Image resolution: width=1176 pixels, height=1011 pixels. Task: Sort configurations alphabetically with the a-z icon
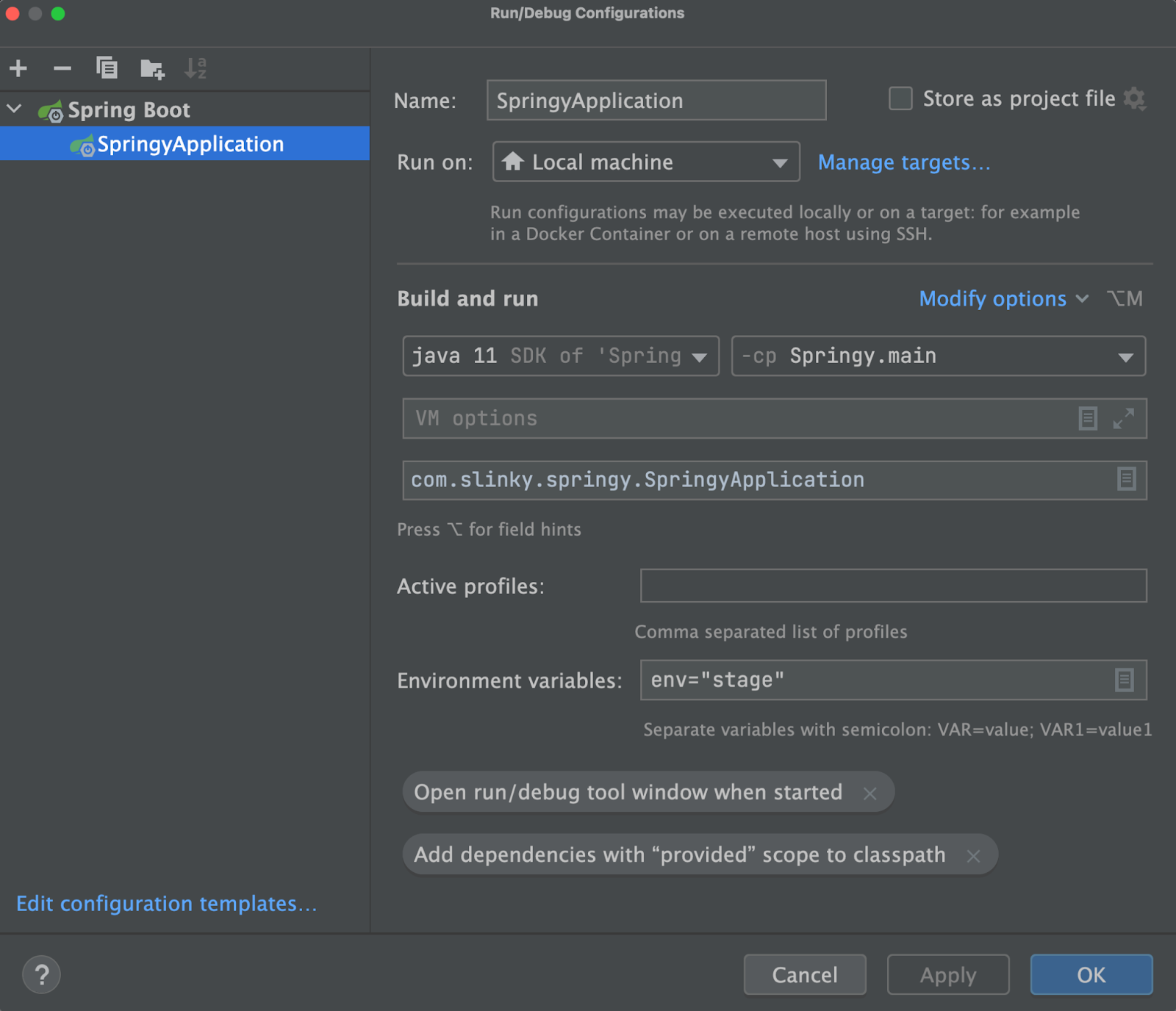click(x=196, y=68)
